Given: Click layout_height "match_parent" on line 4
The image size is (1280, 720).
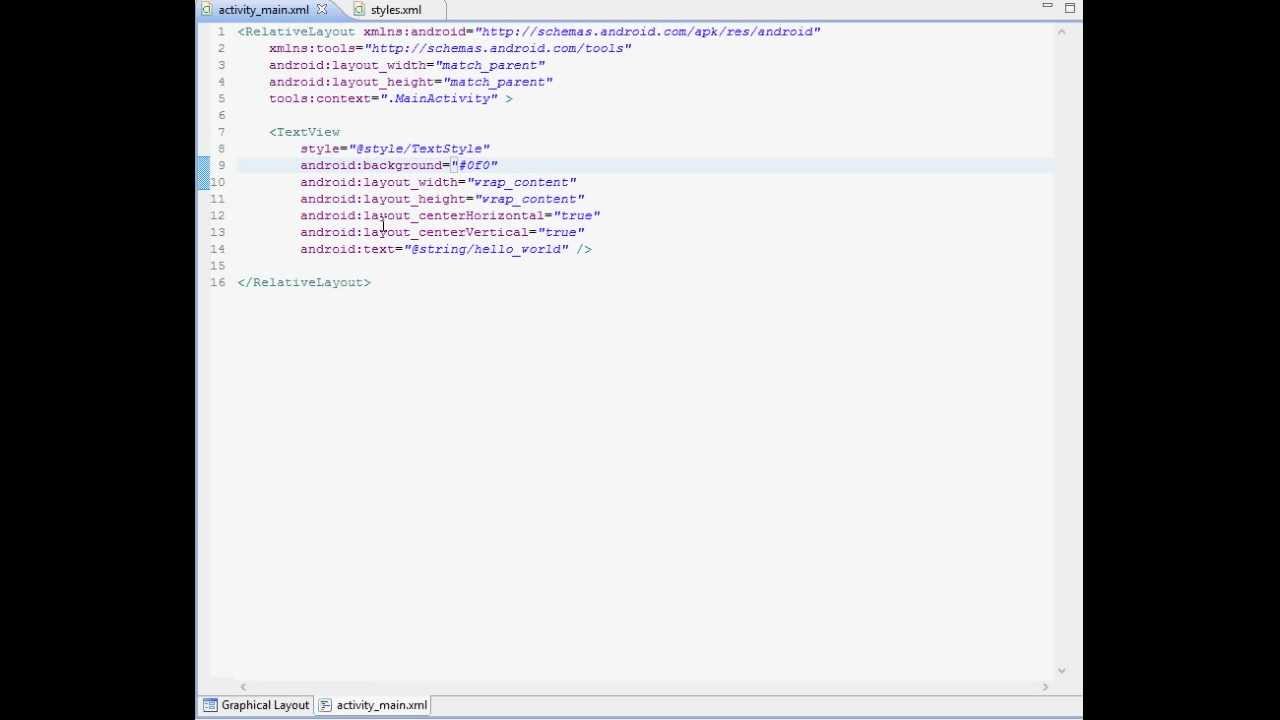Looking at the screenshot, I should pyautogui.click(x=498, y=82).
